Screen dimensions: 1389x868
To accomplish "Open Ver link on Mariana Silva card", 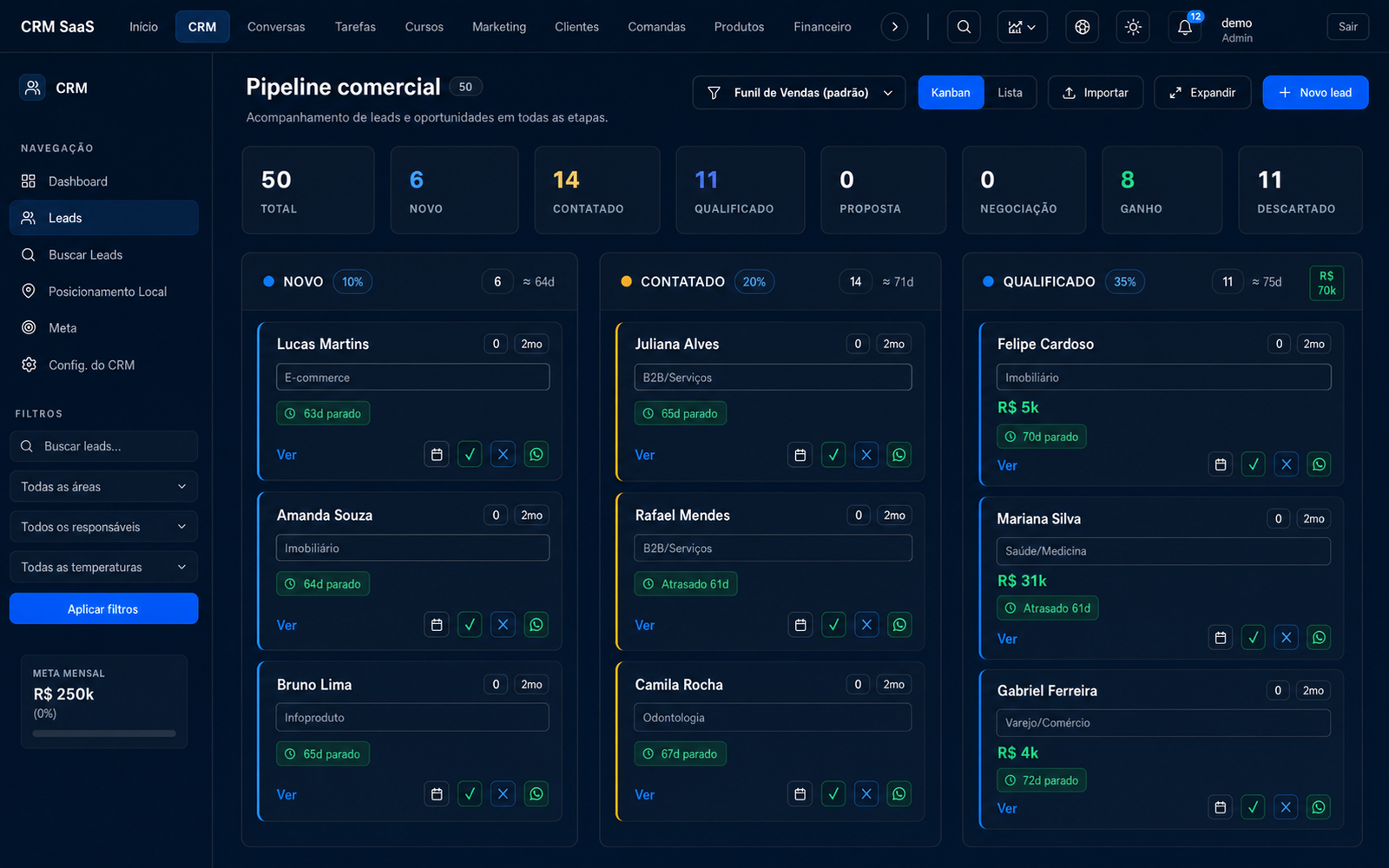I will point(1007,639).
